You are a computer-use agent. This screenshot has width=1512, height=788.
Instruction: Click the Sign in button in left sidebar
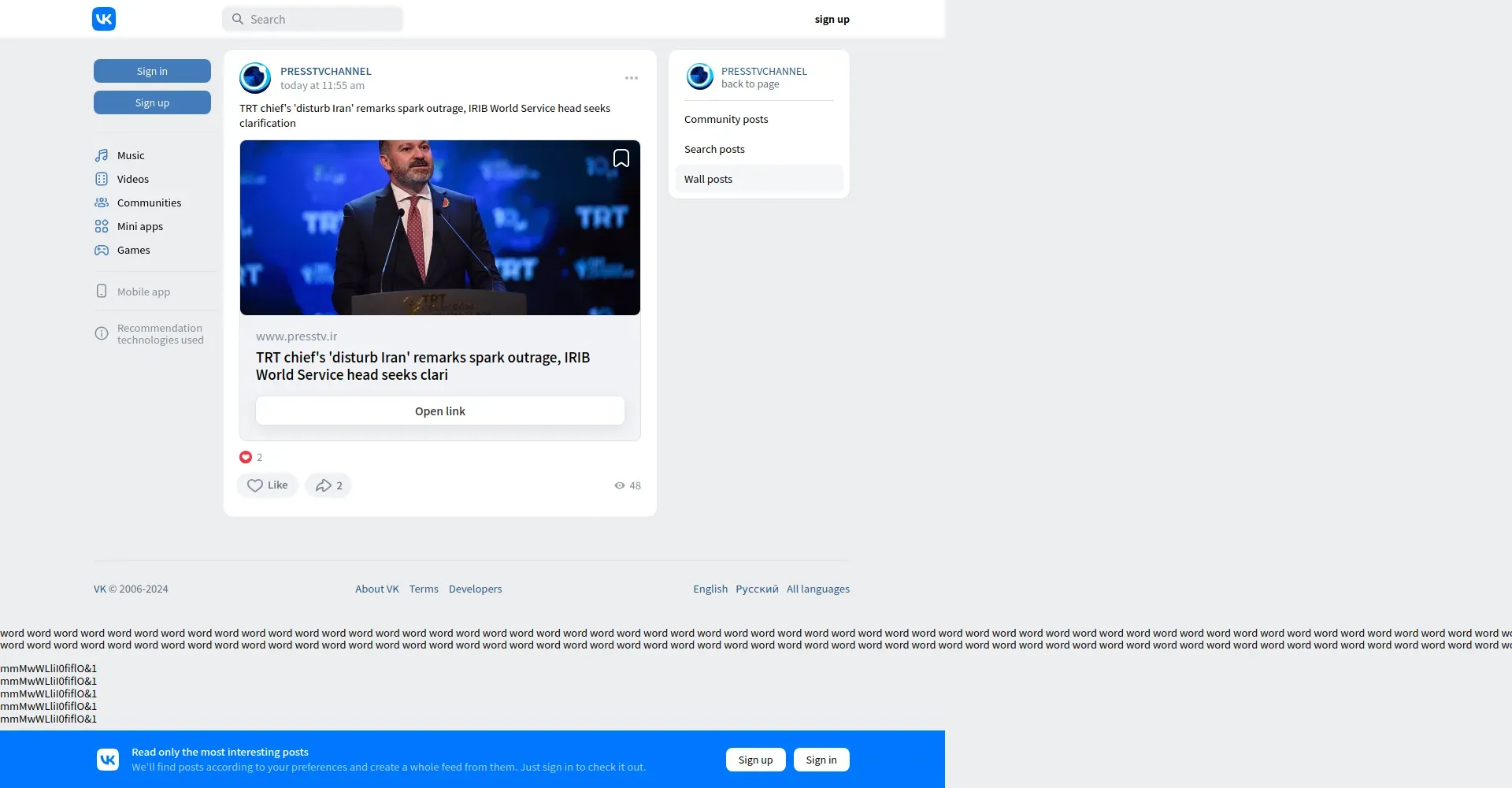point(152,71)
